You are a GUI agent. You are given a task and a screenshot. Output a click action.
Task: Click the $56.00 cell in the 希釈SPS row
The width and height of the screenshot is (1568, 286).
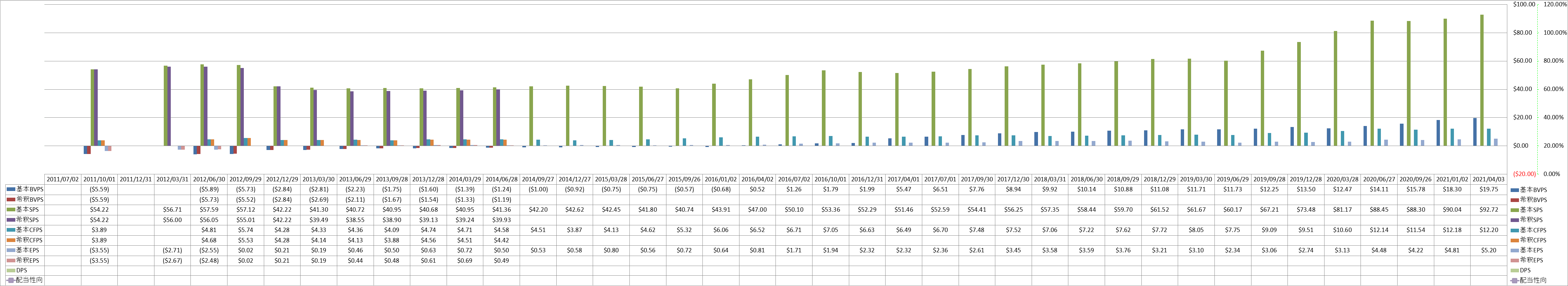pos(172,220)
